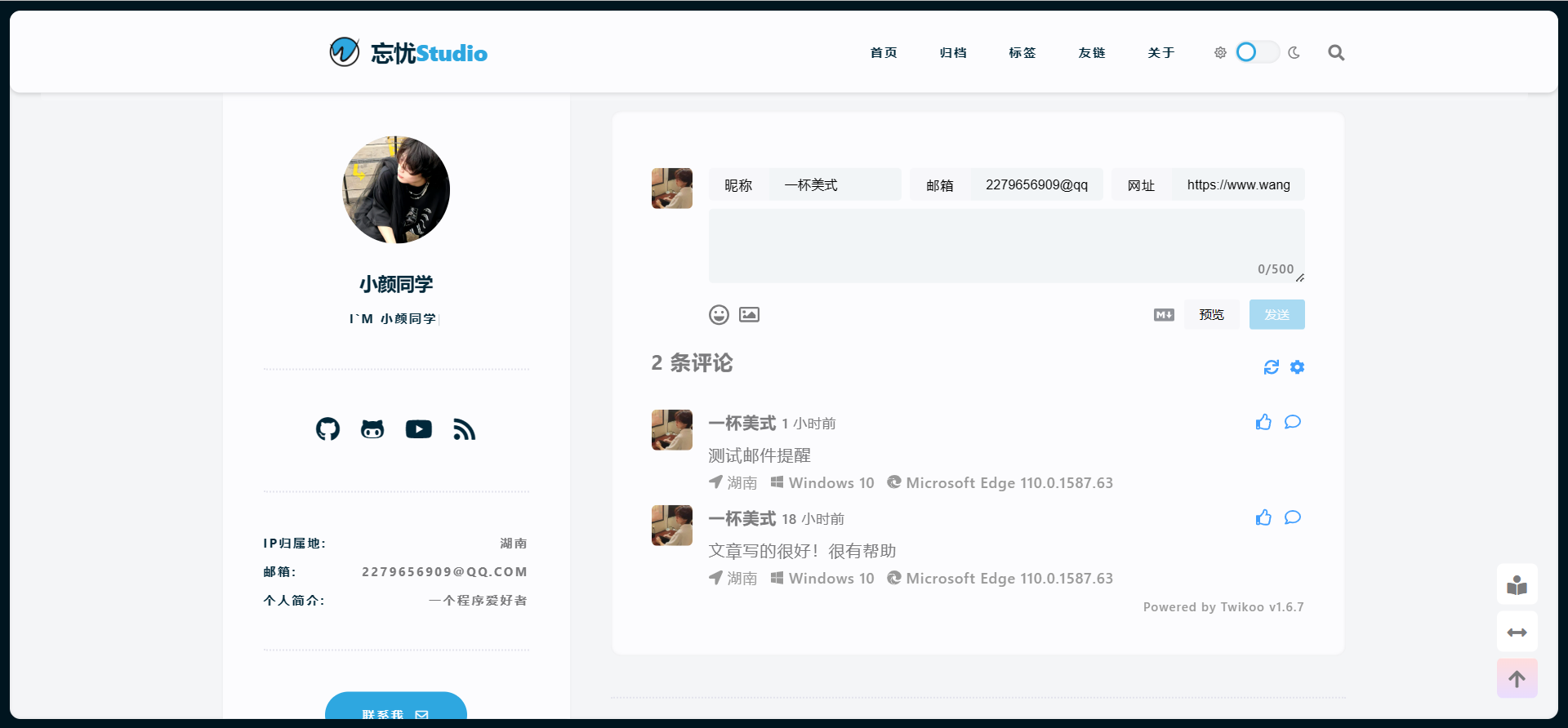The image size is (1568, 728).
Task: Click the 0/500 character counter
Action: [x=1276, y=269]
